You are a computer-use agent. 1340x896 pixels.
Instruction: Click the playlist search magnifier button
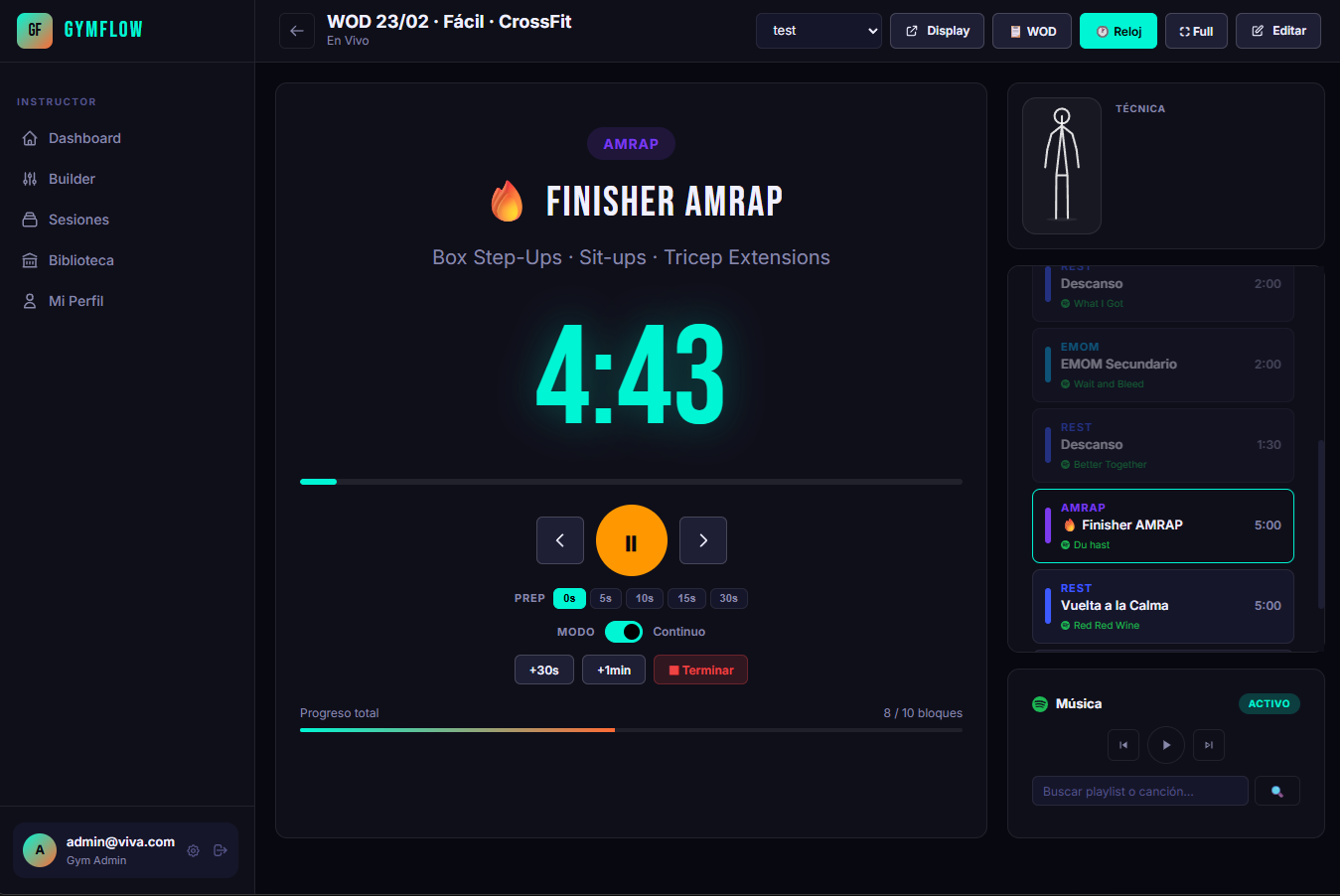[1276, 792]
